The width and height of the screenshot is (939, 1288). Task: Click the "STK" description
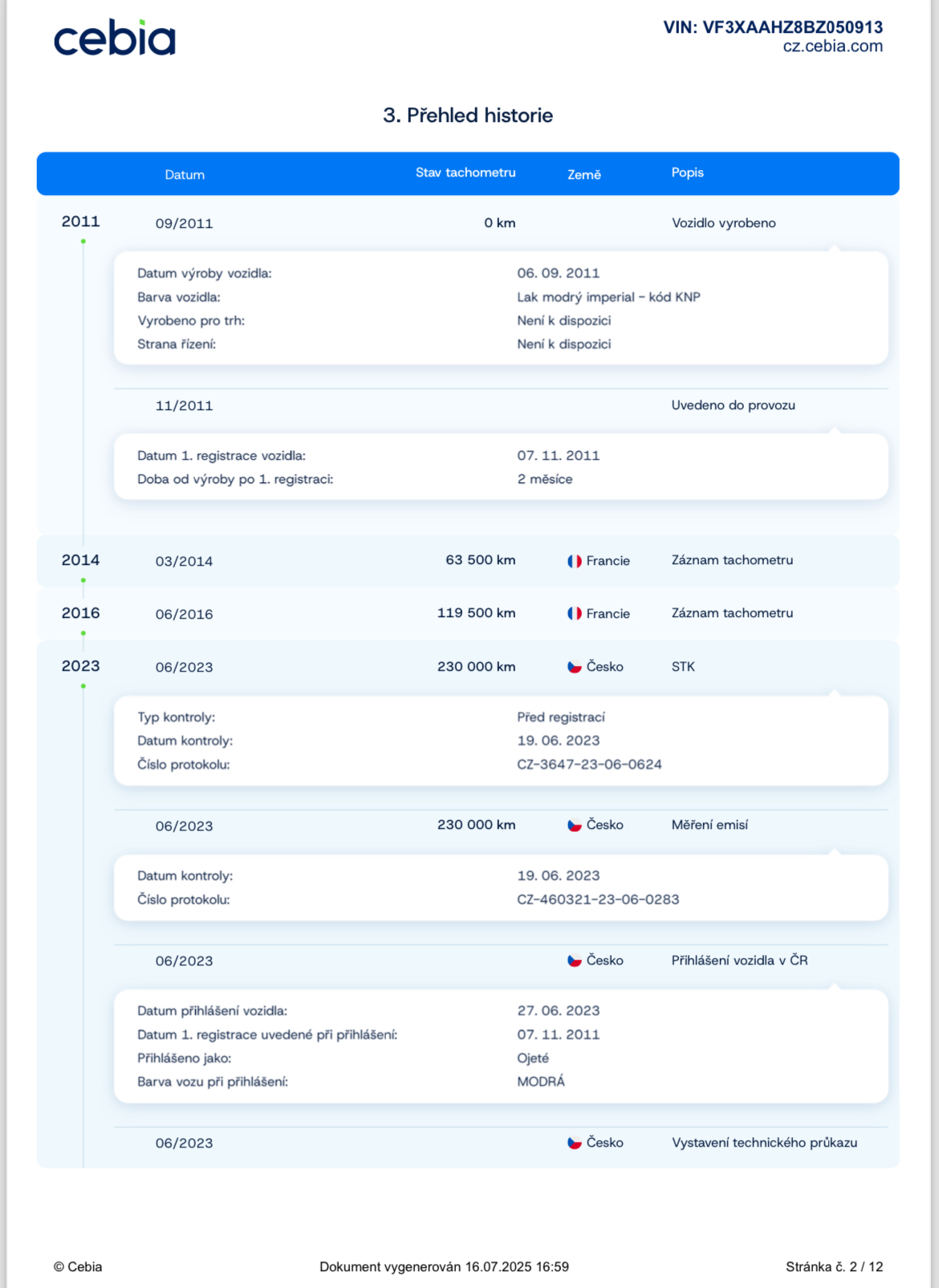pyautogui.click(x=683, y=667)
